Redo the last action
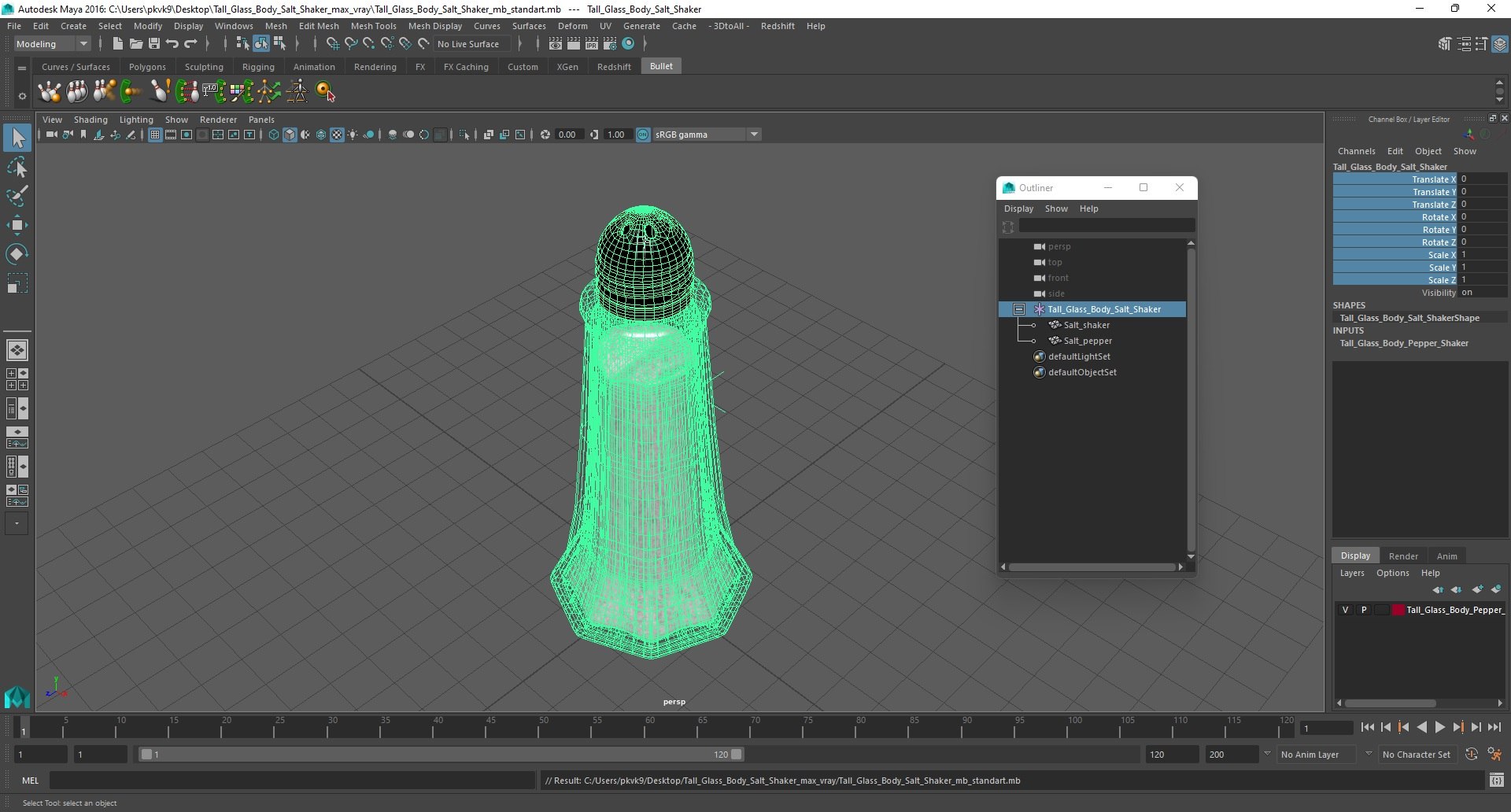Viewport: 1511px width, 812px height. point(190,44)
